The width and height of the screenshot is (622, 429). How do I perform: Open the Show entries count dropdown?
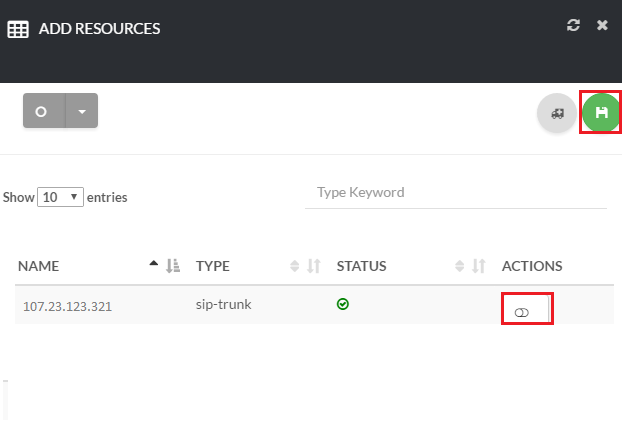coord(60,197)
